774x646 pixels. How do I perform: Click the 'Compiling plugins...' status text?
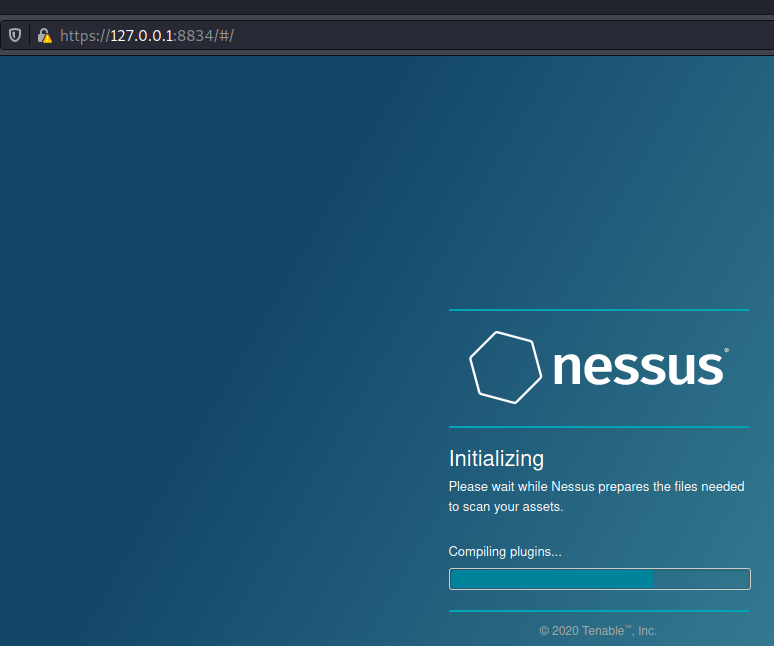click(505, 551)
